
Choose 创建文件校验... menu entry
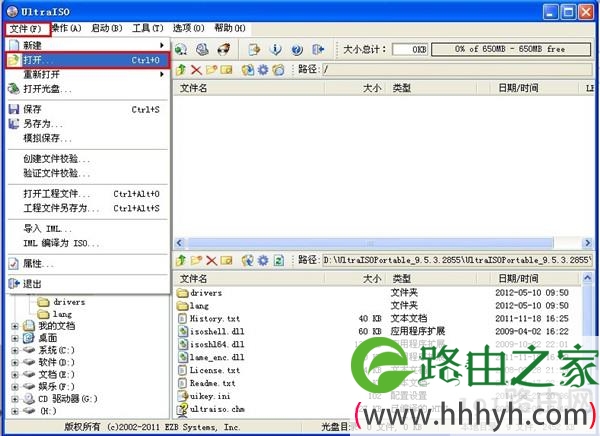point(88,158)
